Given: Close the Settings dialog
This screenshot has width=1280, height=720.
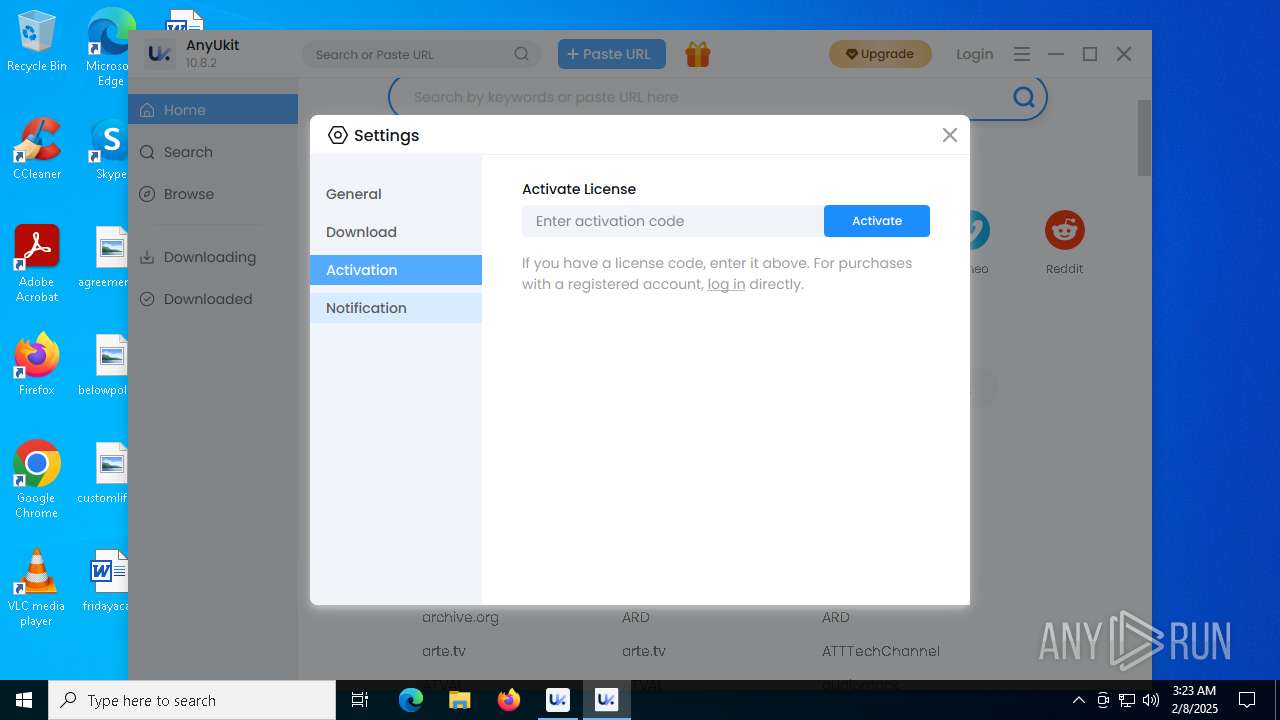Looking at the screenshot, I should tap(950, 135).
